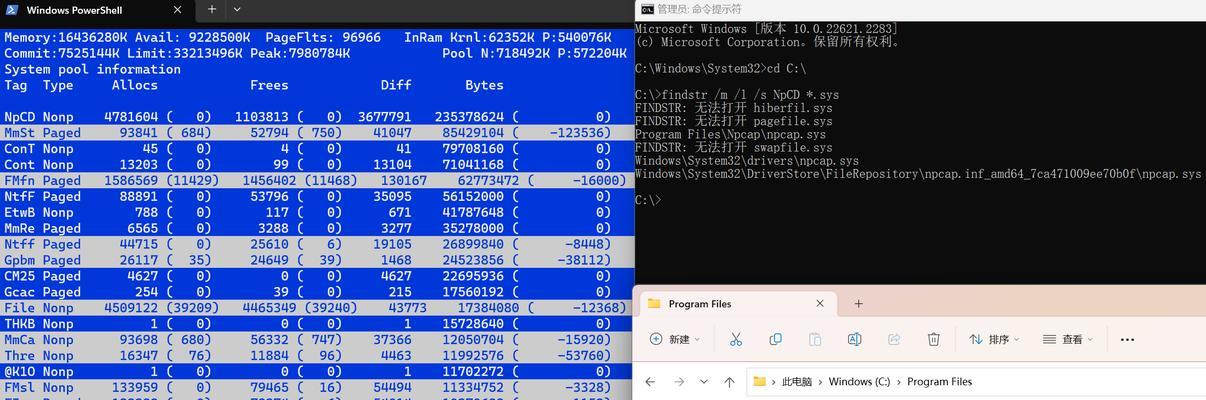
Task: Click the 'cd C:\' command line
Action: (720, 69)
